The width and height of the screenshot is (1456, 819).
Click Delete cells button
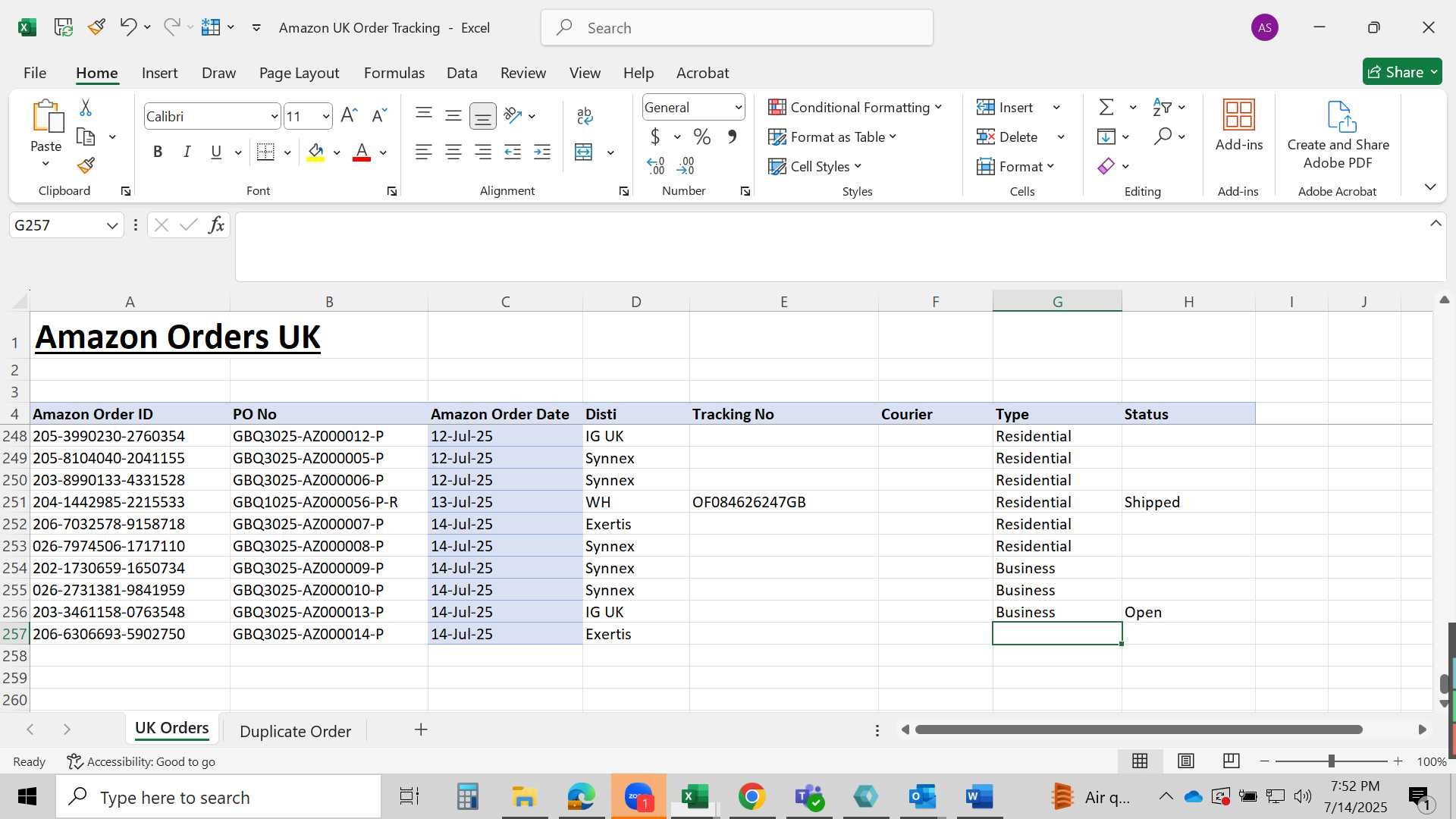coord(1008,136)
